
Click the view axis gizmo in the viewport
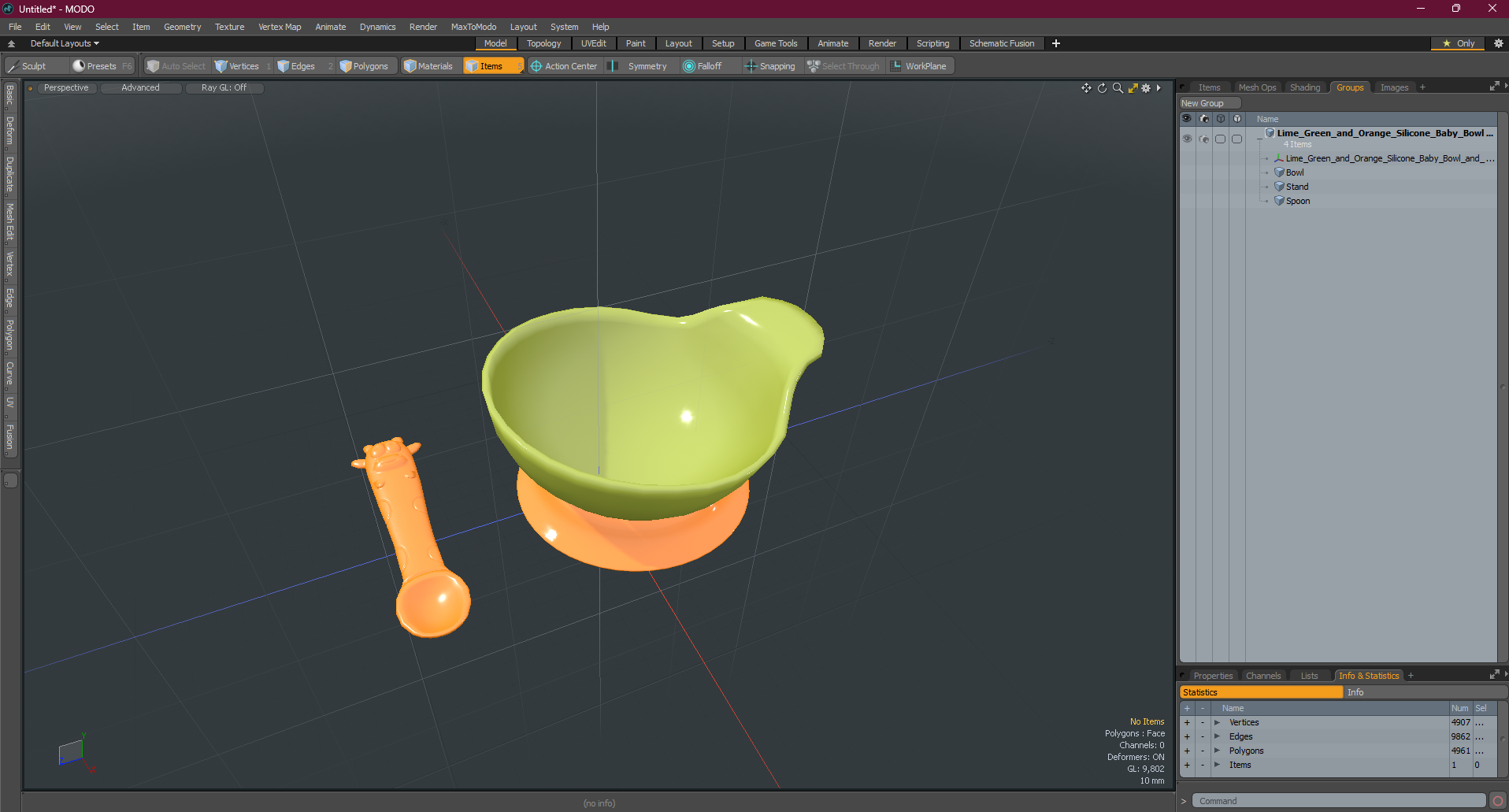76,753
